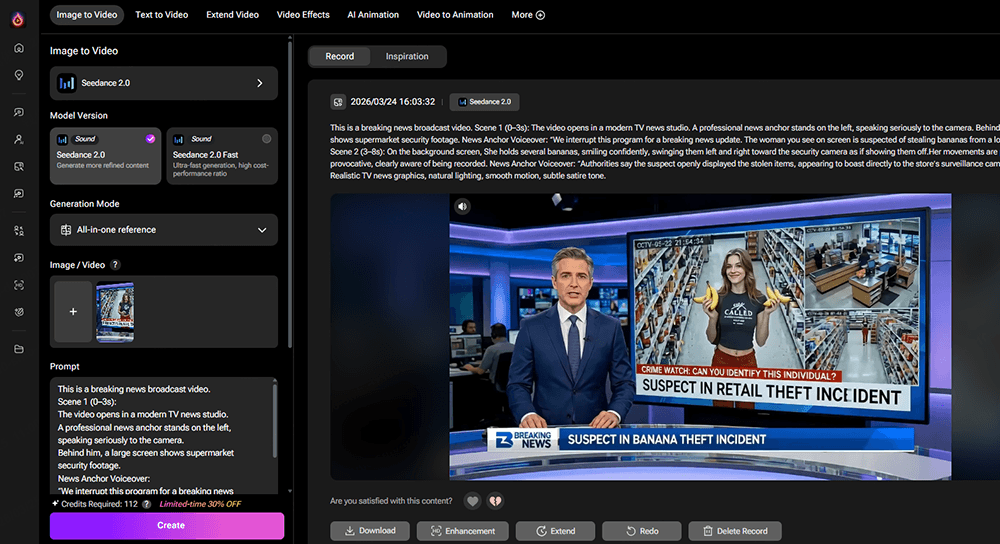
Task: Click the help icon beside Credits Required
Action: point(147,504)
